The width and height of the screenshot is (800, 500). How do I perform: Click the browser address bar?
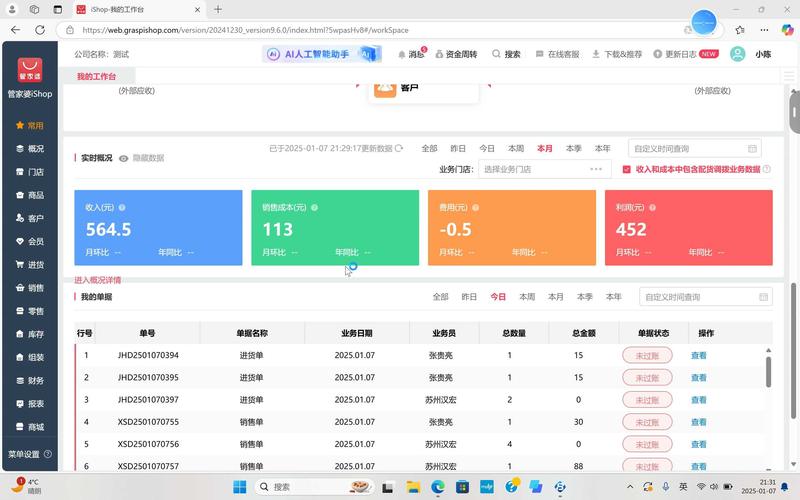click(x=378, y=30)
